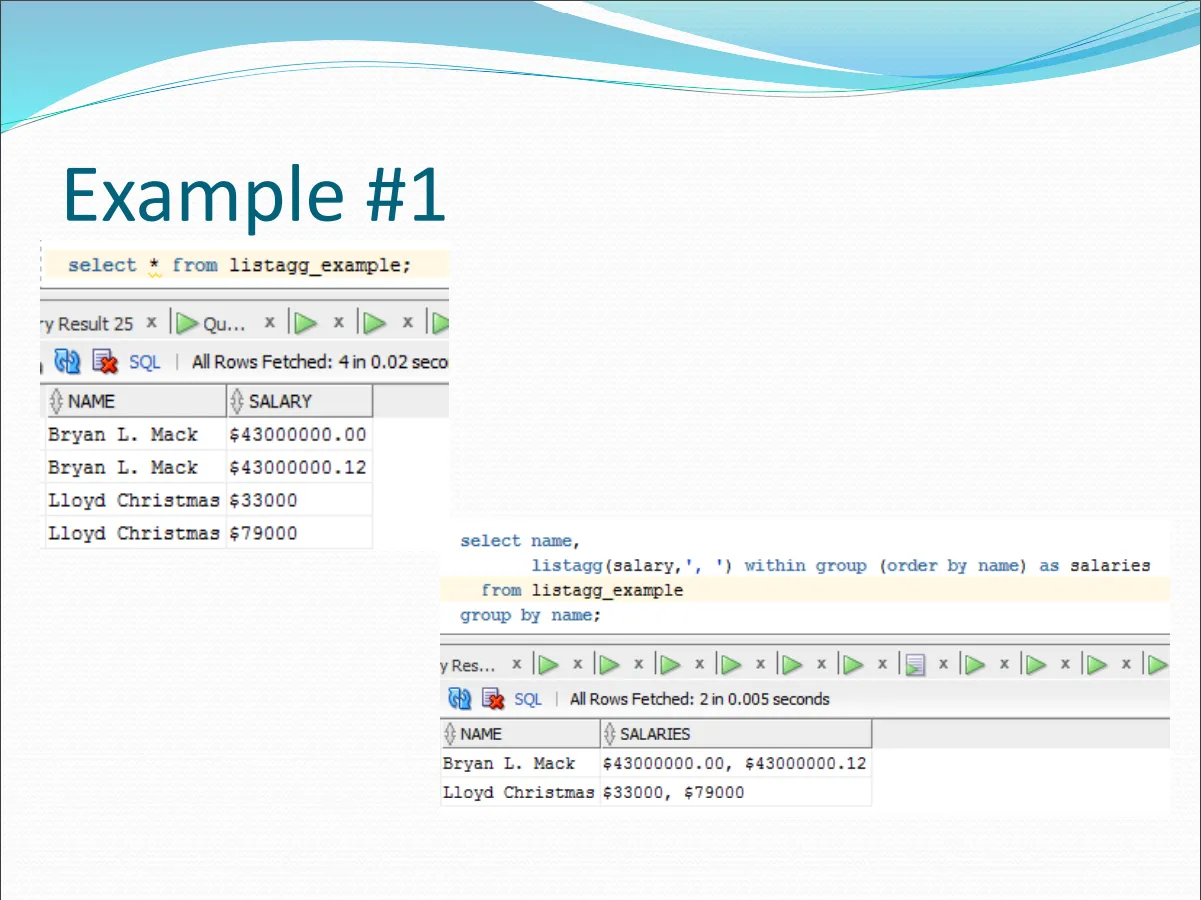Screen dimensions: 1201x900
Task: Close the 'y Res...' result tab
Action: tap(516, 664)
